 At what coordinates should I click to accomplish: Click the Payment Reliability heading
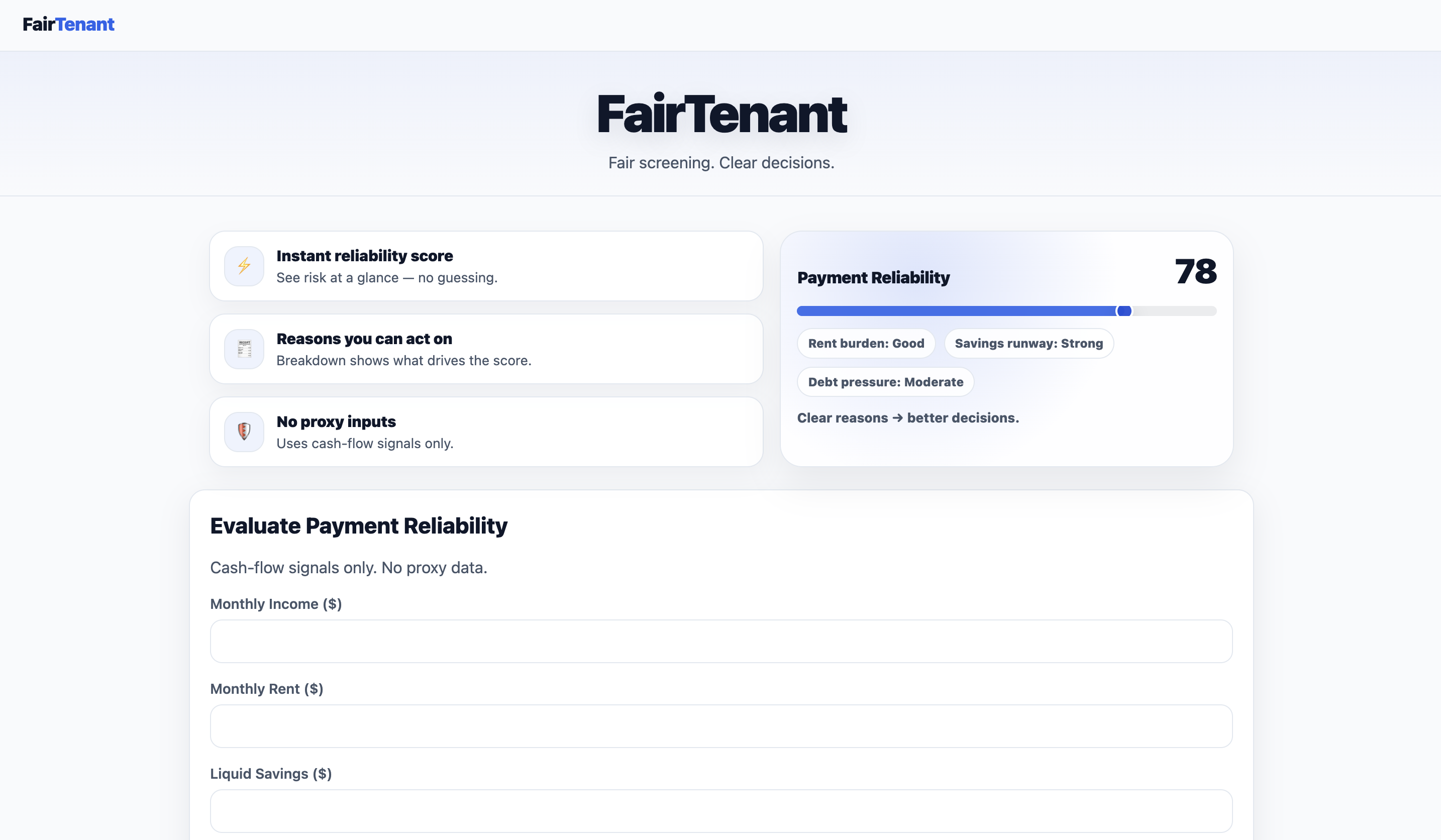pos(873,278)
